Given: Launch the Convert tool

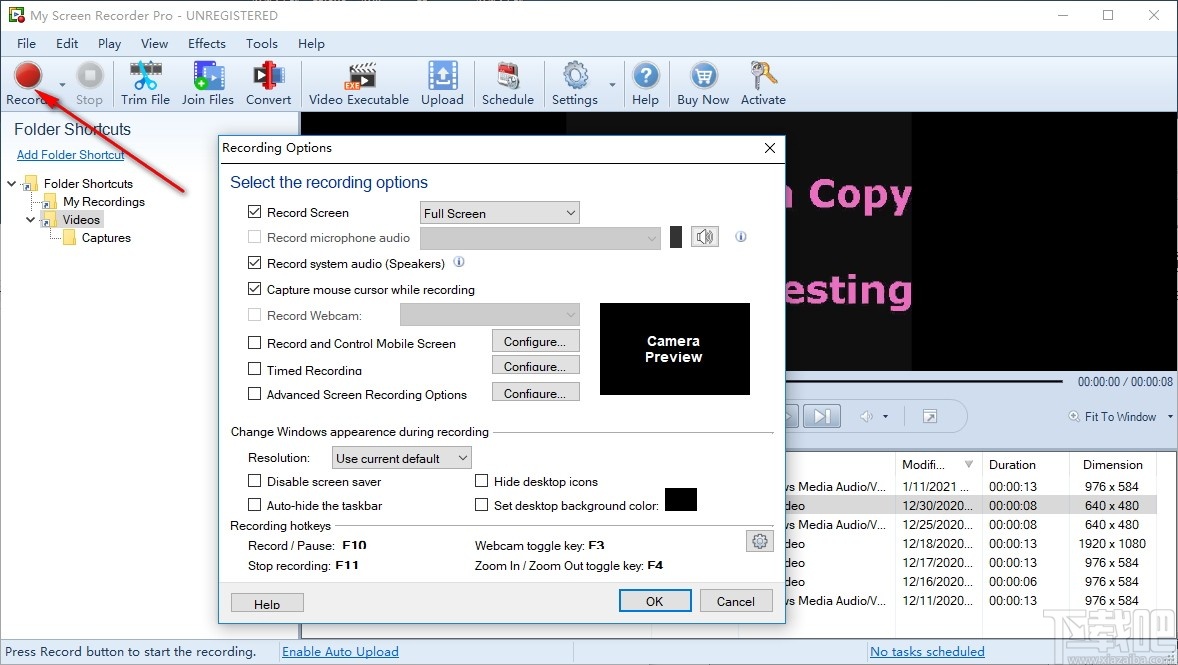Looking at the screenshot, I should click(268, 82).
